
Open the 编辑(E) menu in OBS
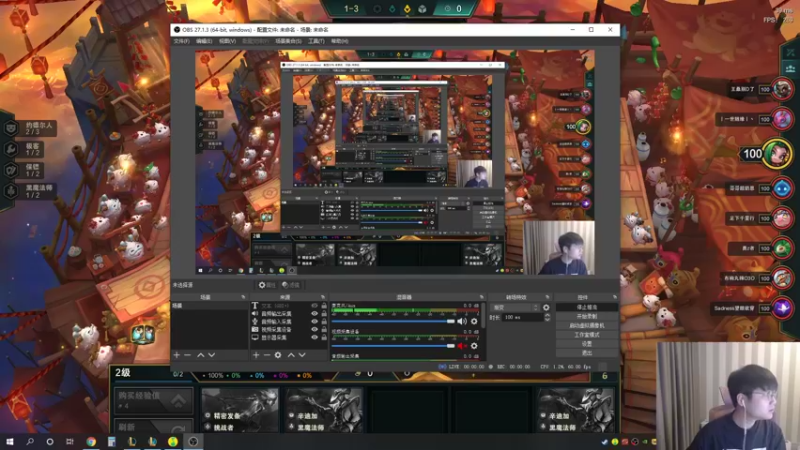tap(204, 41)
